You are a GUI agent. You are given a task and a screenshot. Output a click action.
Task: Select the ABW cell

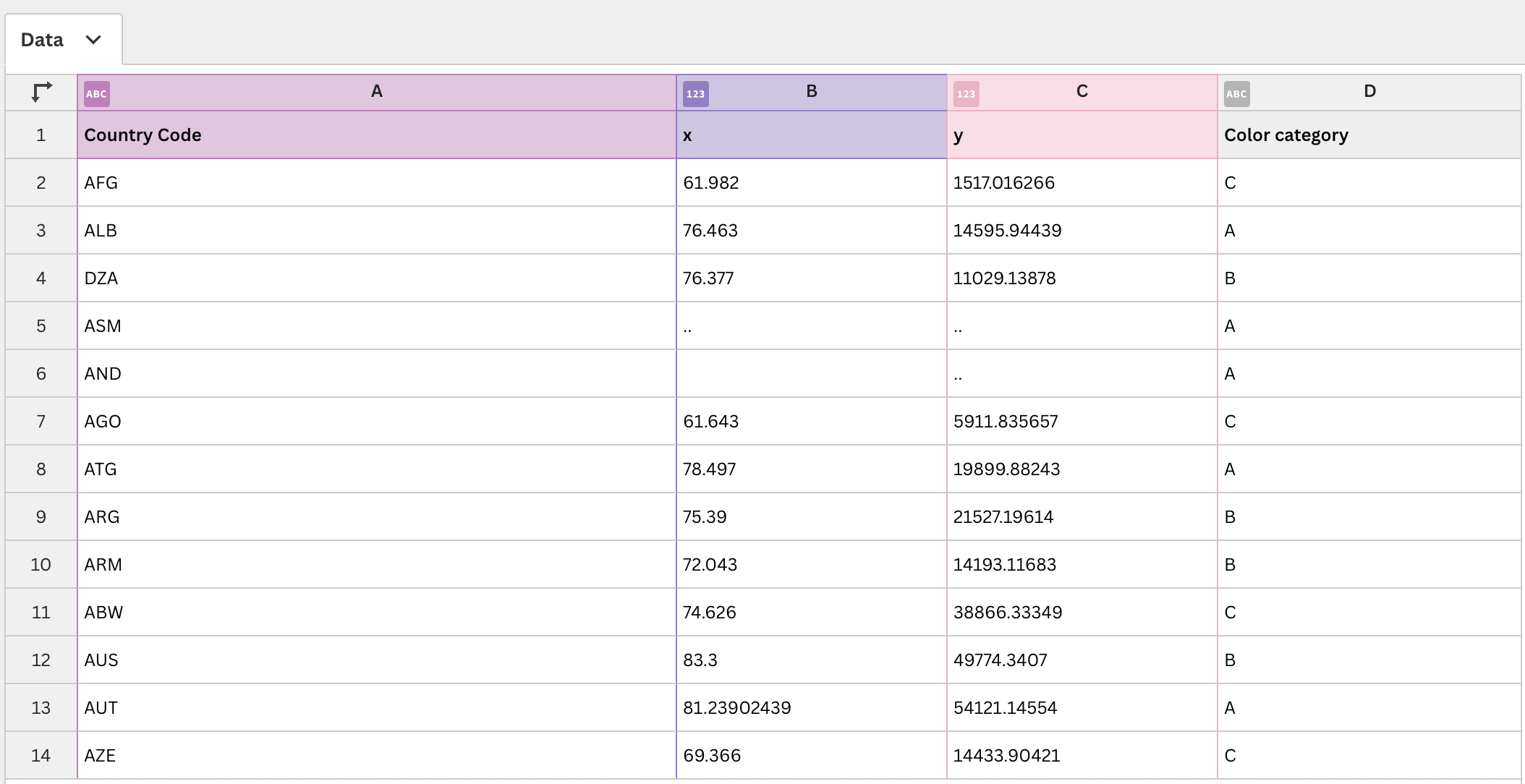click(377, 613)
